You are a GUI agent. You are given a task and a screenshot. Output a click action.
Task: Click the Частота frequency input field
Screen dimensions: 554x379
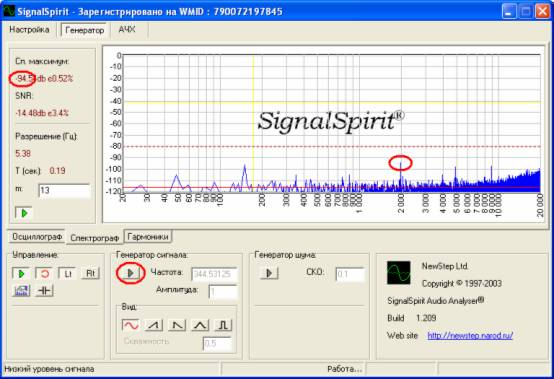click(214, 274)
